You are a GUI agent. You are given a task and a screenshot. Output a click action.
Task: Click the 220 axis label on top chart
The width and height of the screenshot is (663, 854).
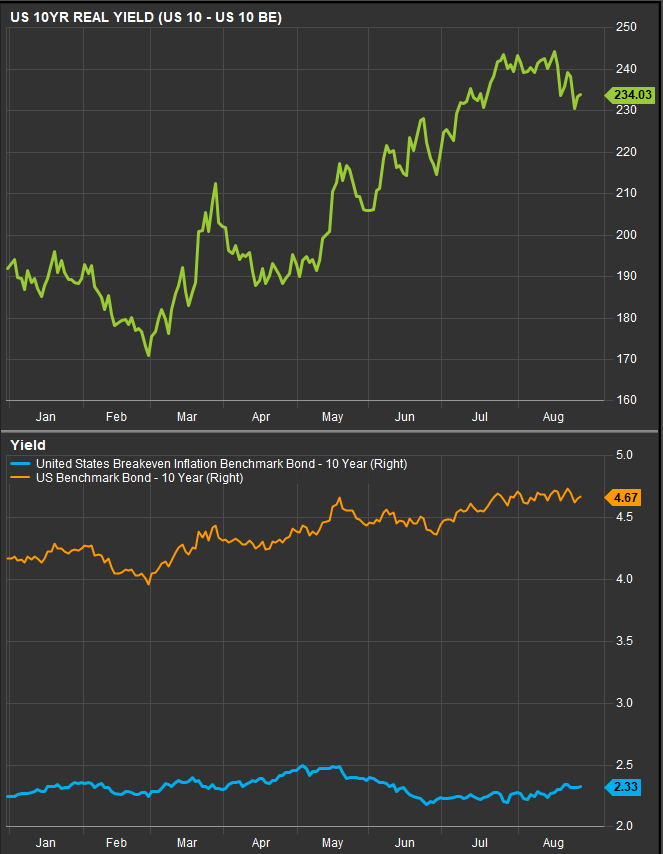click(x=626, y=152)
